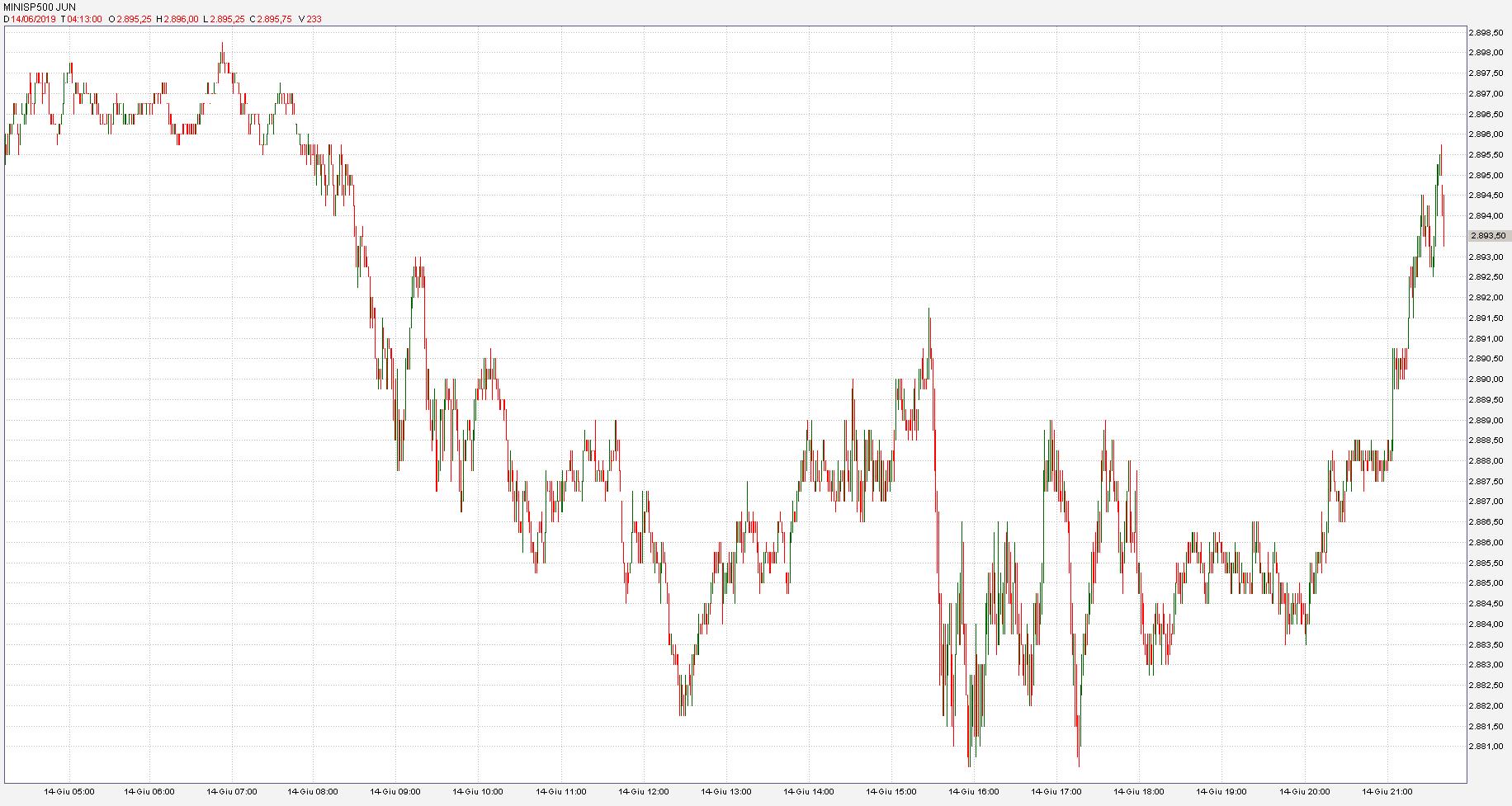Click the highlighted current price marker 2.893,50
1512x806 pixels.
(1488, 236)
